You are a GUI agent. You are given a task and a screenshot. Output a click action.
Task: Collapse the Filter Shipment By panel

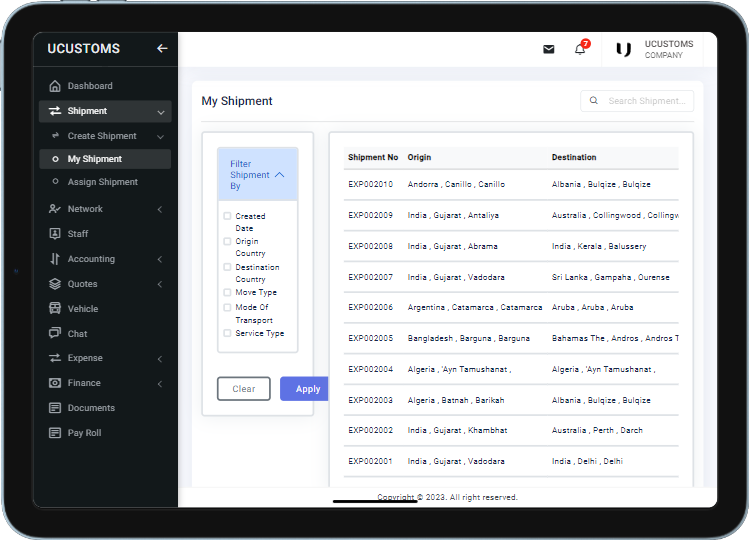tap(279, 175)
